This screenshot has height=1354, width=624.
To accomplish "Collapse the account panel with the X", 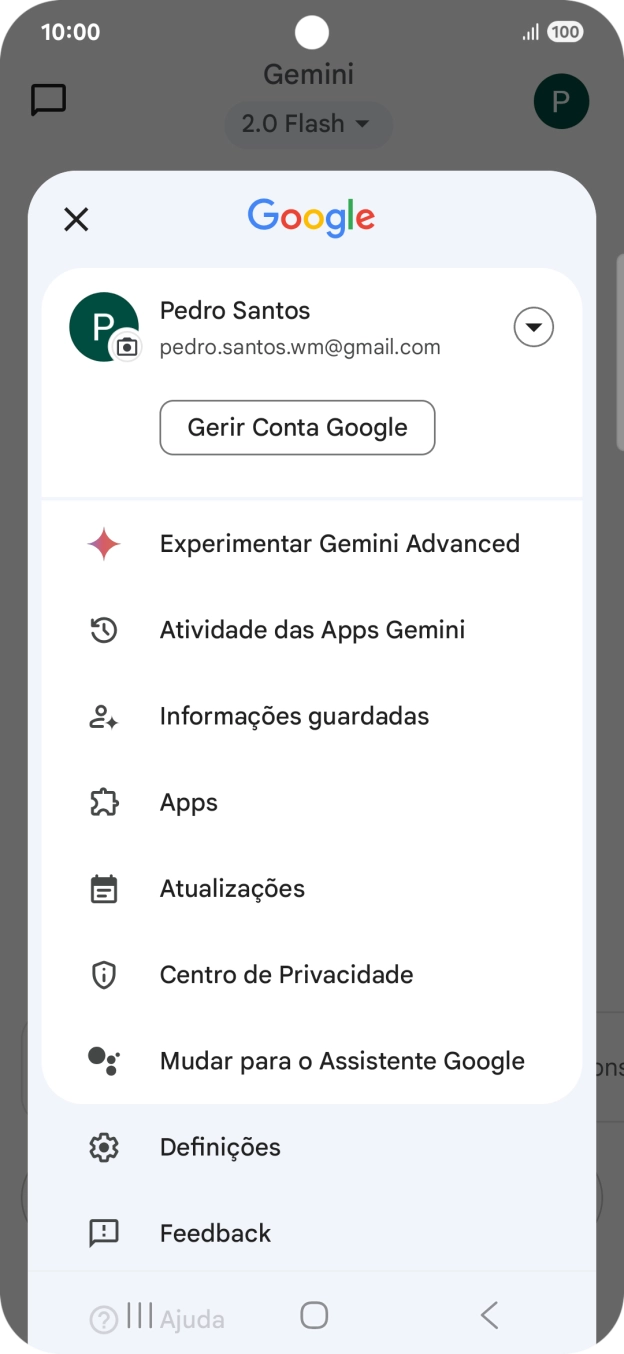I will (x=76, y=219).
